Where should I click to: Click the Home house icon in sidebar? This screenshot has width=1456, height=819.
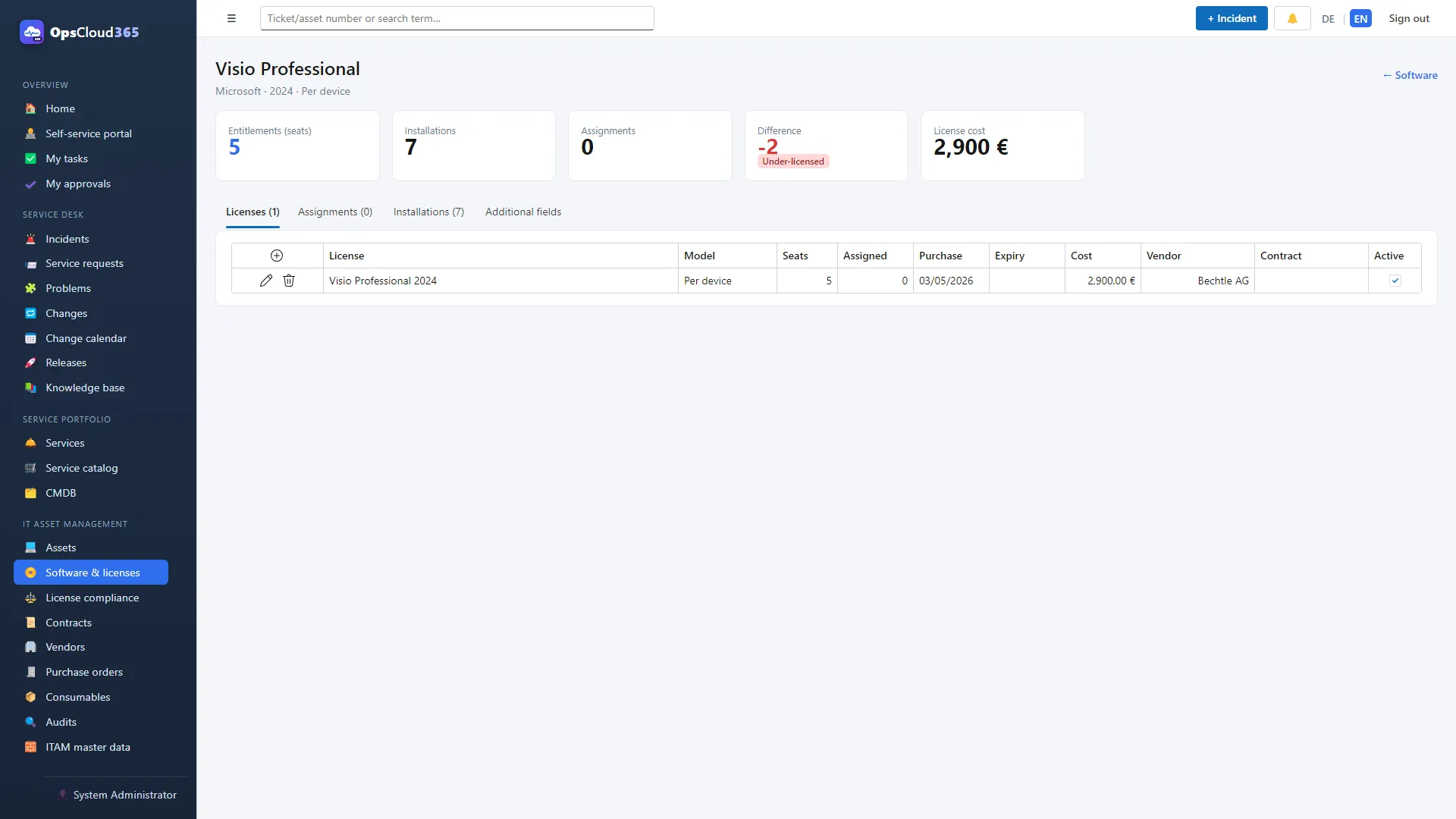click(30, 108)
